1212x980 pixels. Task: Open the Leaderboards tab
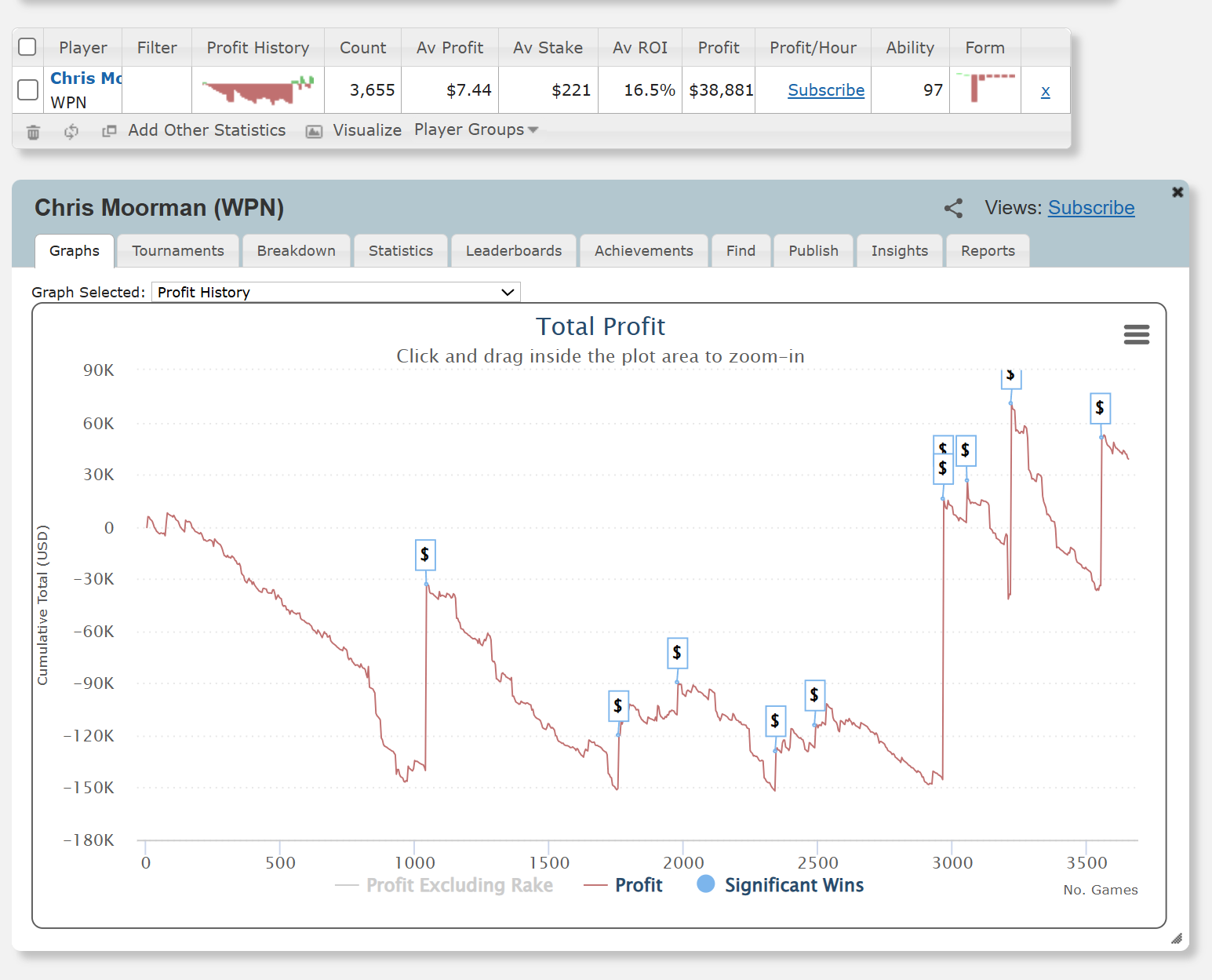(x=514, y=250)
